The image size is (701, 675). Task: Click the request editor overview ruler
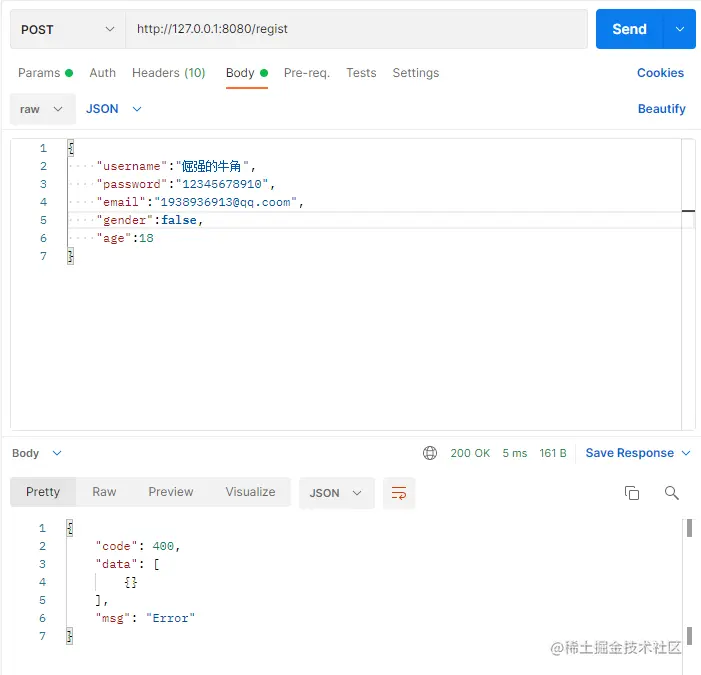coord(688,284)
